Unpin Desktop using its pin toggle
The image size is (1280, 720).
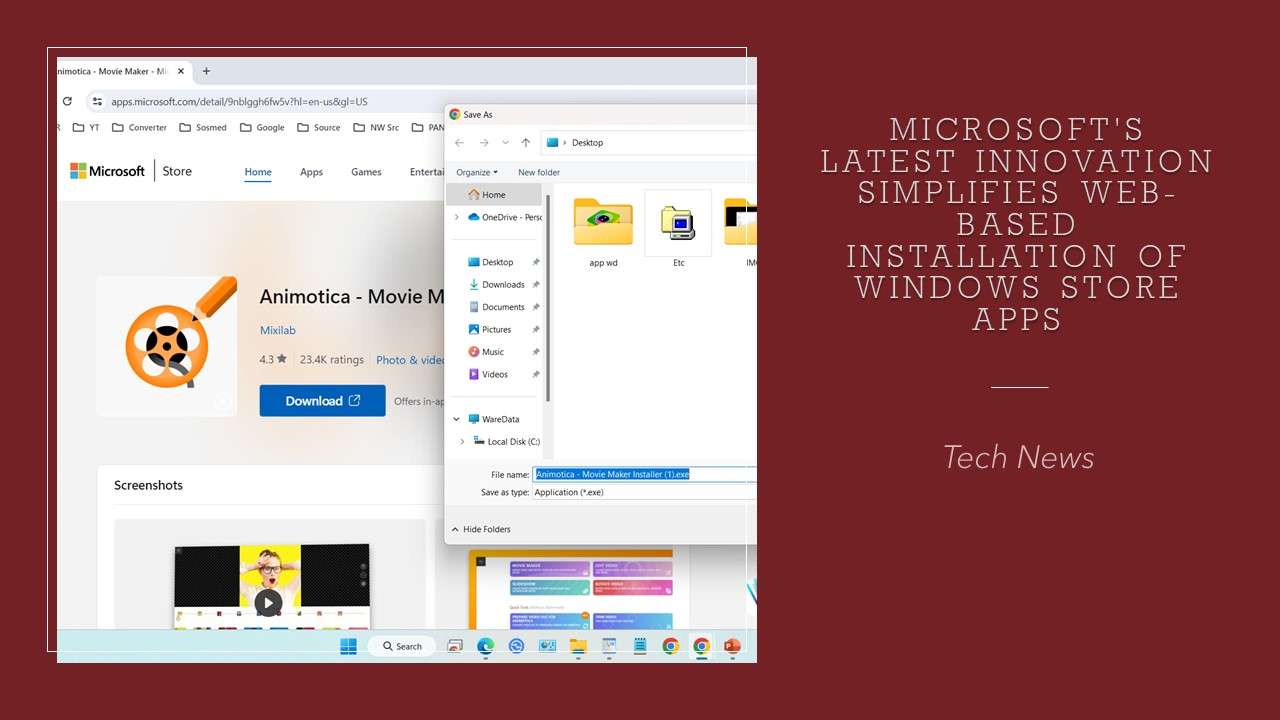pyautogui.click(x=537, y=262)
